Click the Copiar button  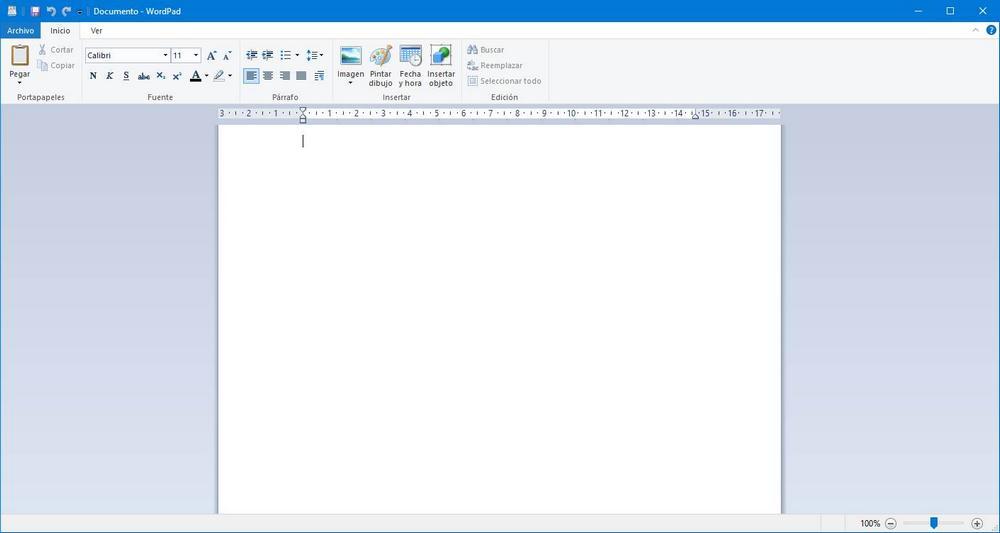(x=55, y=65)
